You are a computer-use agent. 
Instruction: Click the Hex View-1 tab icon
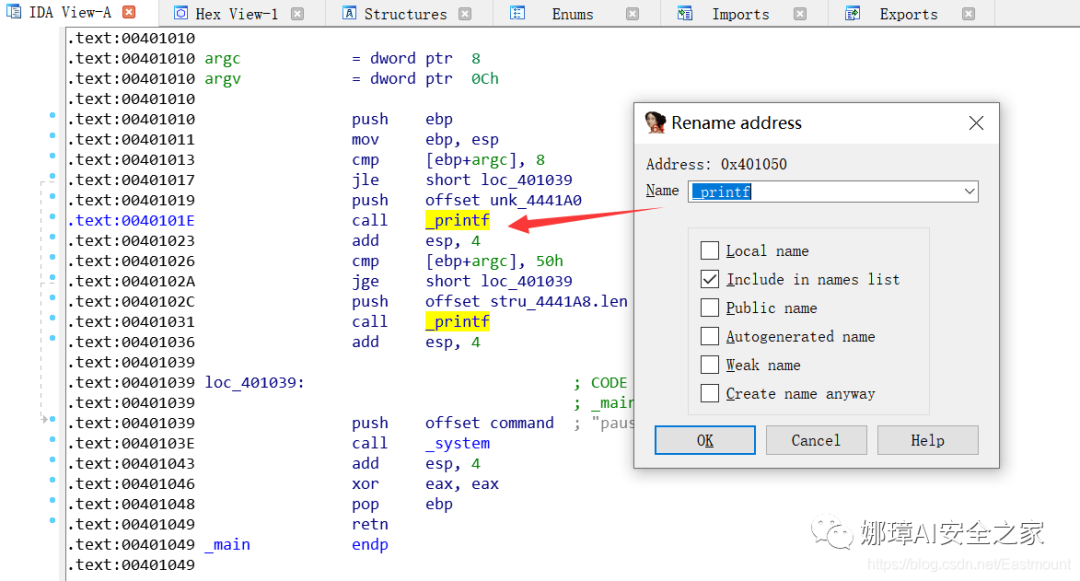point(180,13)
